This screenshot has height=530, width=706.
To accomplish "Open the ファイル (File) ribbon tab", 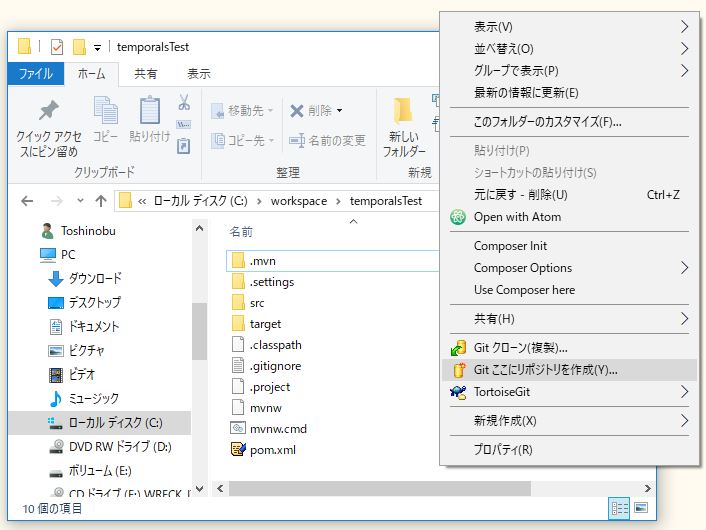I will 36,74.
